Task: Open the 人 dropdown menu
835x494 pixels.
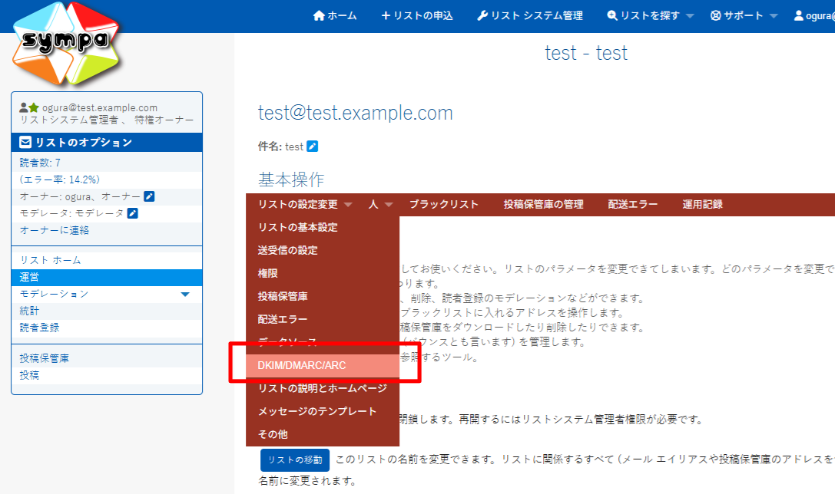Action: click(380, 204)
